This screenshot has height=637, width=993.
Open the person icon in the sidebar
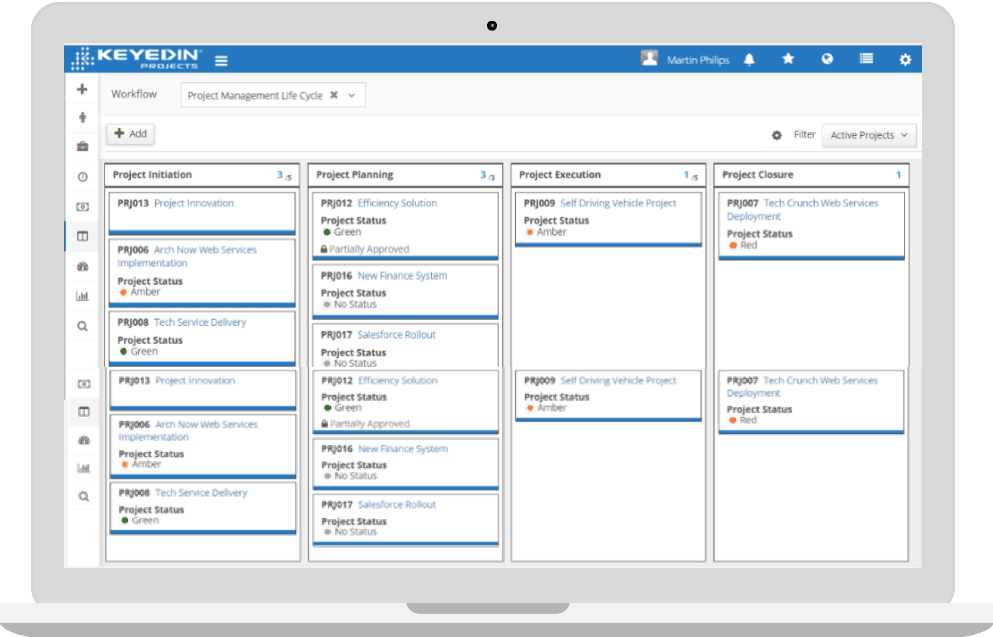(82, 117)
